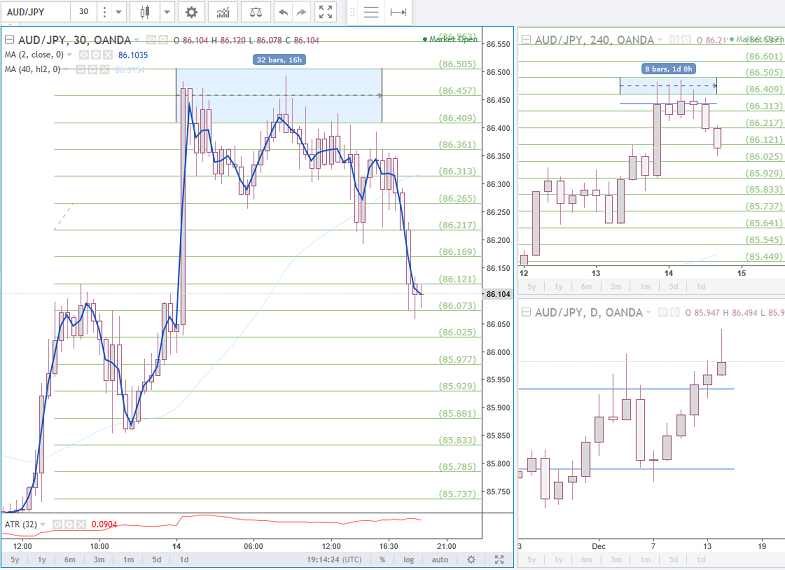
Task: Open settings for AUD/JPY D series
Action: 675,312
